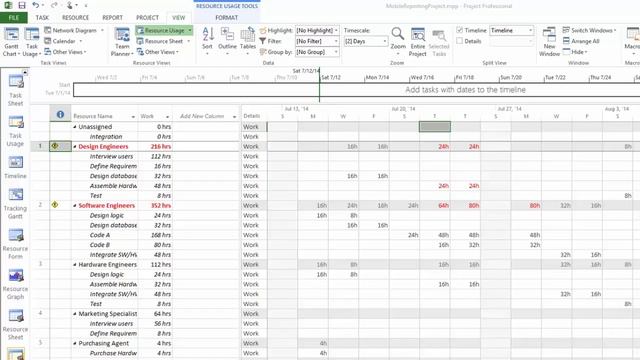This screenshot has height=360, width=640.
Task: Collapse the Purchasing Agent group
Action: click(x=75, y=343)
